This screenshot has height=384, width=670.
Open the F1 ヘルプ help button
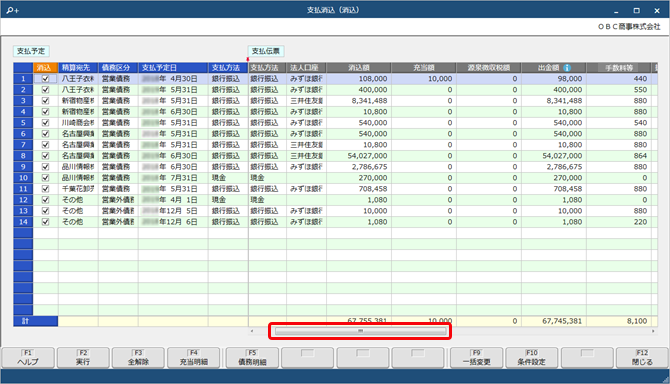[28, 358]
